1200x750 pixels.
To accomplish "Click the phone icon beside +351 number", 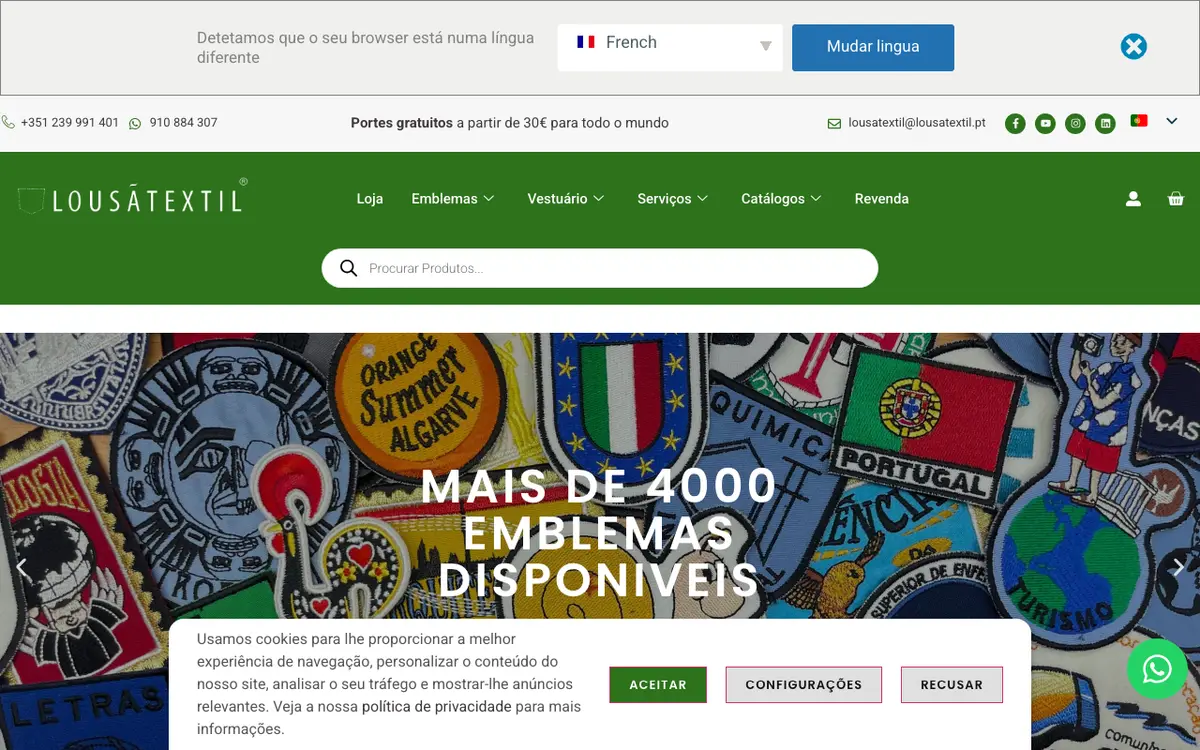I will coord(8,122).
